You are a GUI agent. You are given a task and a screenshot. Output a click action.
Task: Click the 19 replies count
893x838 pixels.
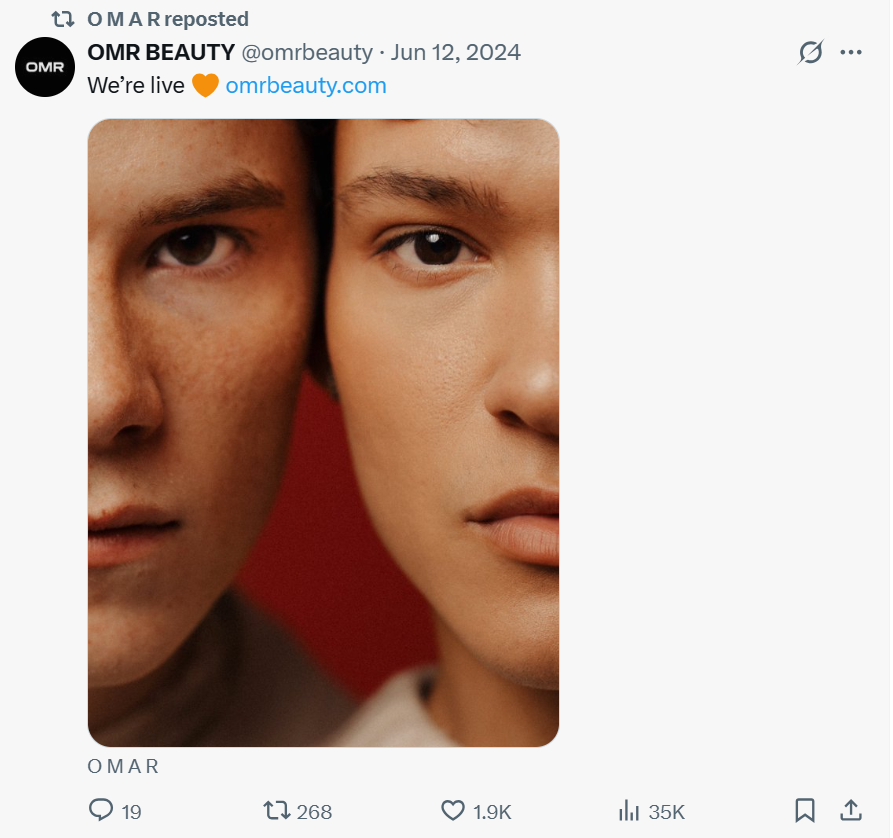pos(131,811)
